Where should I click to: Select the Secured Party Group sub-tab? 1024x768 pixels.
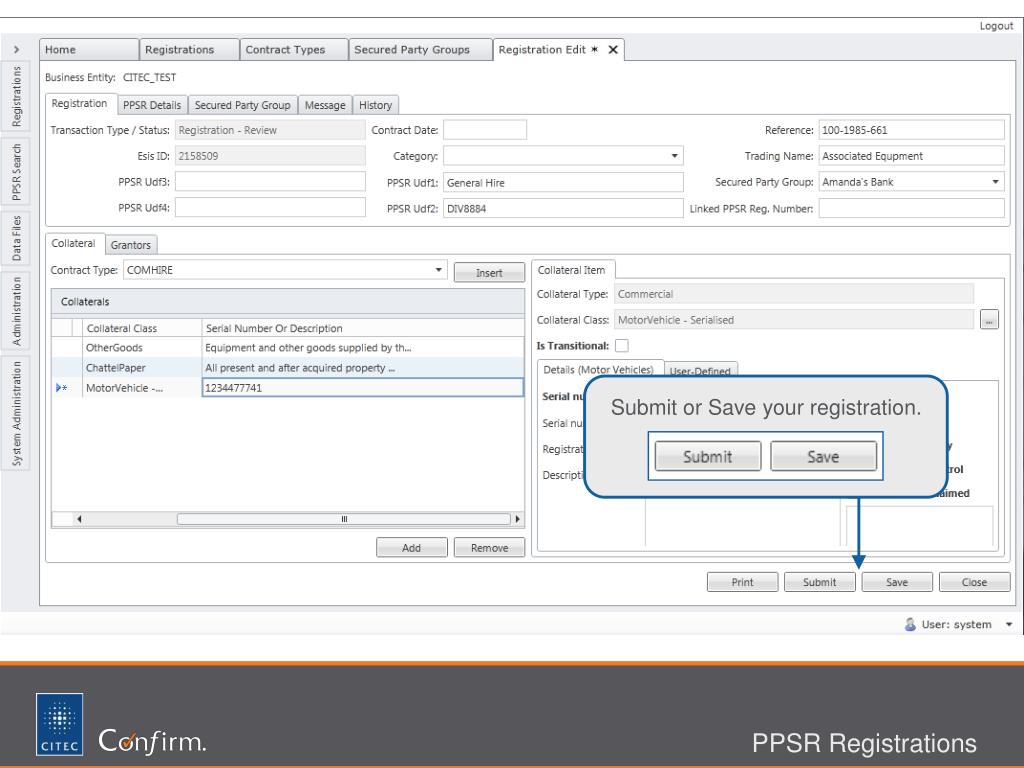pos(243,105)
